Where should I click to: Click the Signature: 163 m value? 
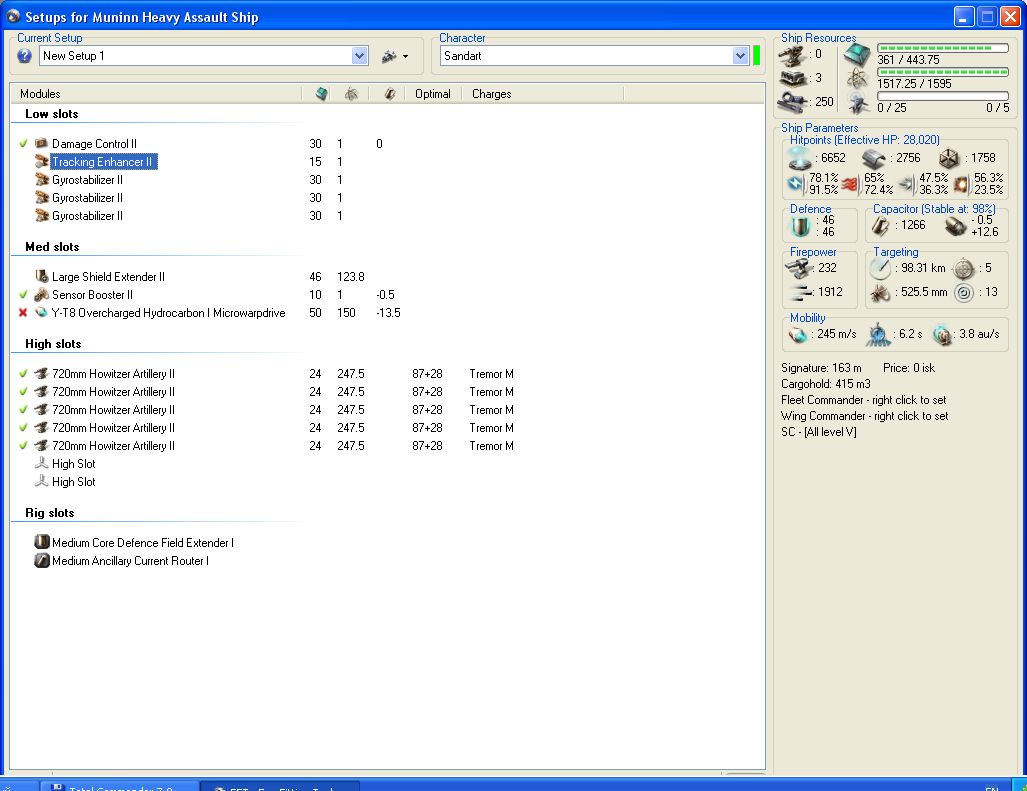pyautogui.click(x=821, y=368)
